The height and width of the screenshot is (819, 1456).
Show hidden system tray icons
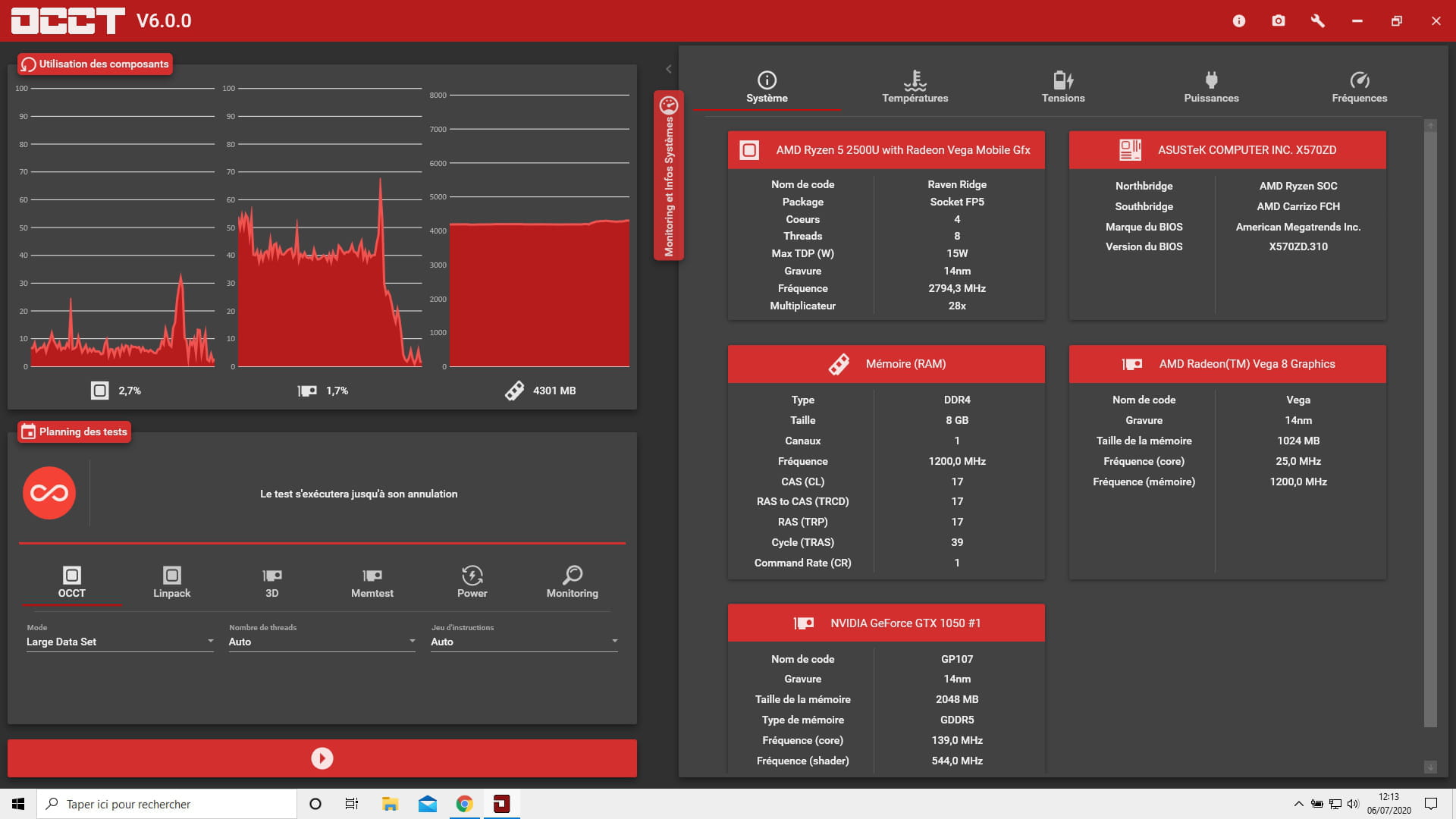pos(1298,804)
